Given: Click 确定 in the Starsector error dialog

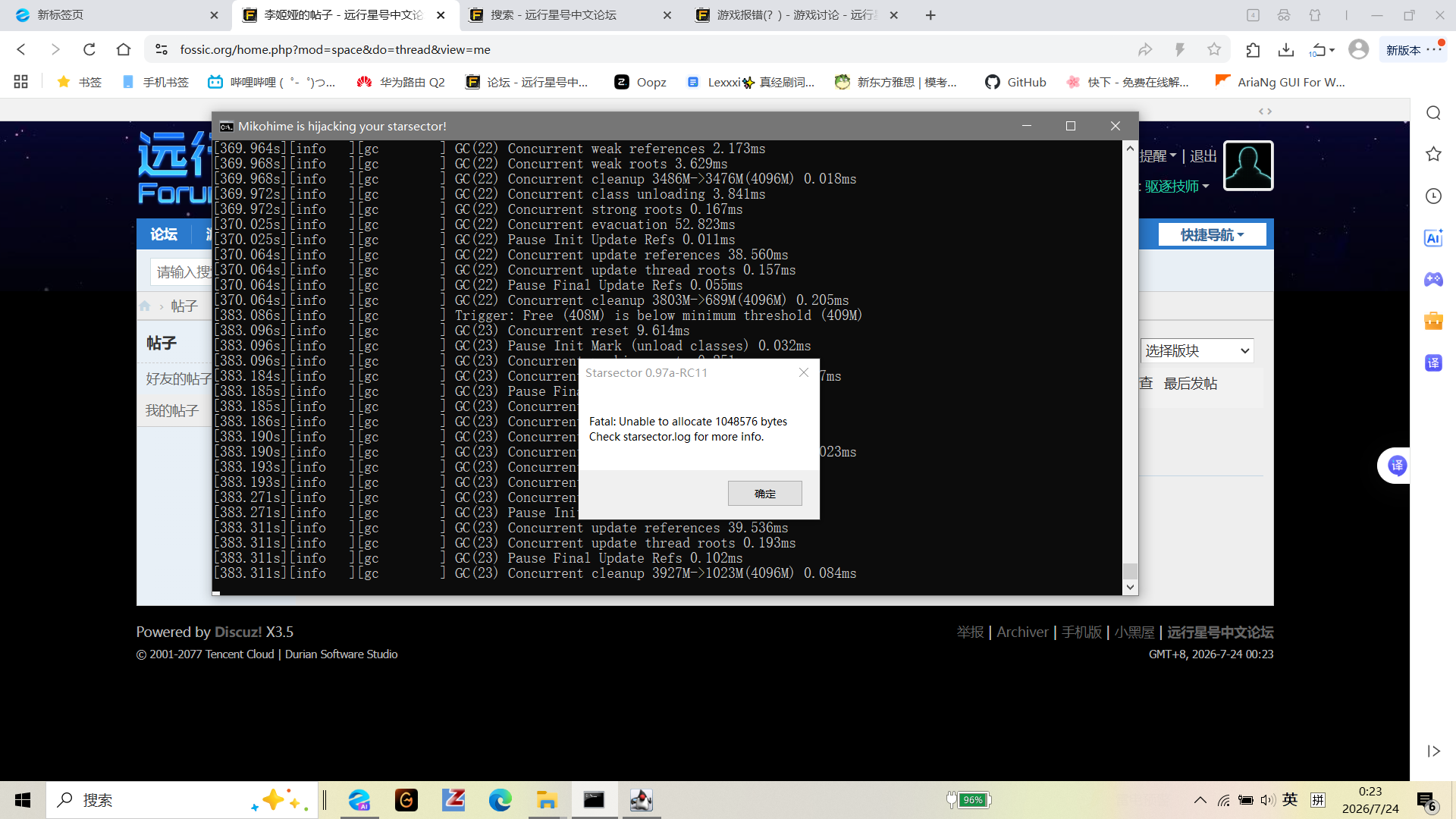Looking at the screenshot, I should pos(764,494).
